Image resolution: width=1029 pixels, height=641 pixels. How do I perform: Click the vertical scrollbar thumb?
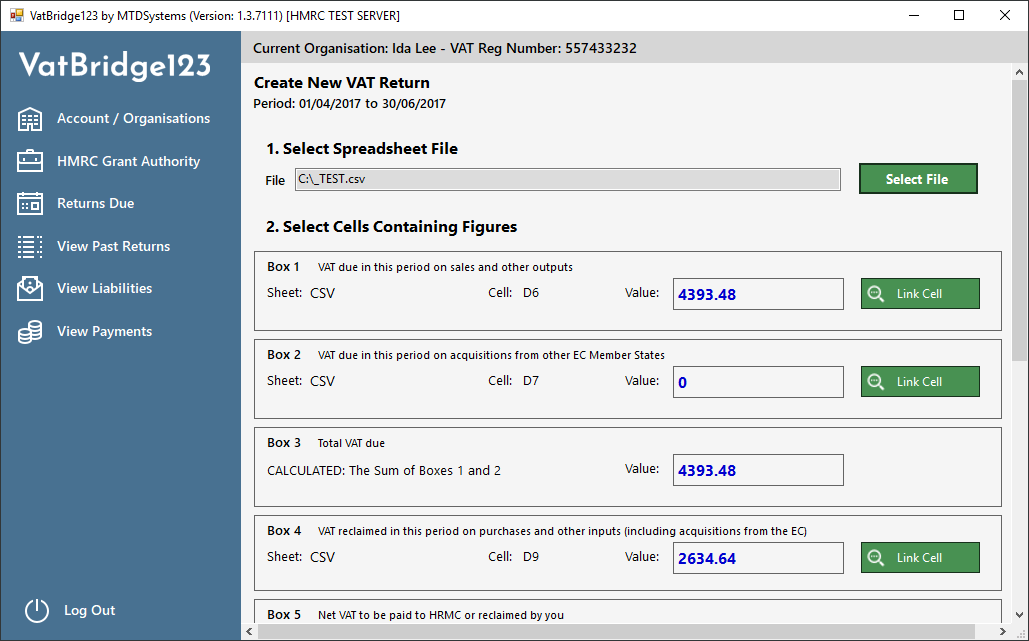(x=1019, y=220)
